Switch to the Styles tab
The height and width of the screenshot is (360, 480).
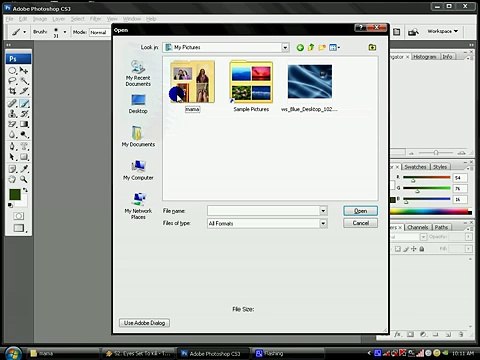[x=440, y=167]
